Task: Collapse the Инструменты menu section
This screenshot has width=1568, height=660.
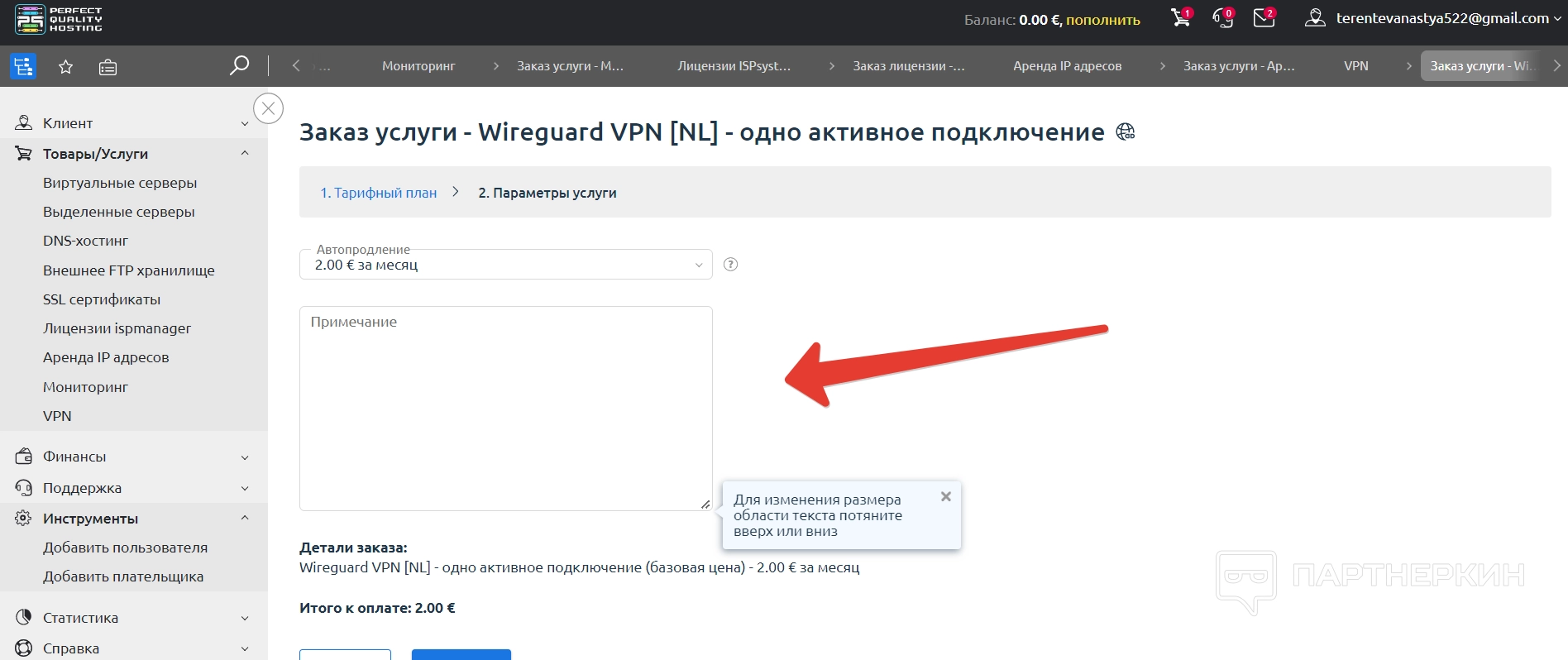Action: [245, 518]
